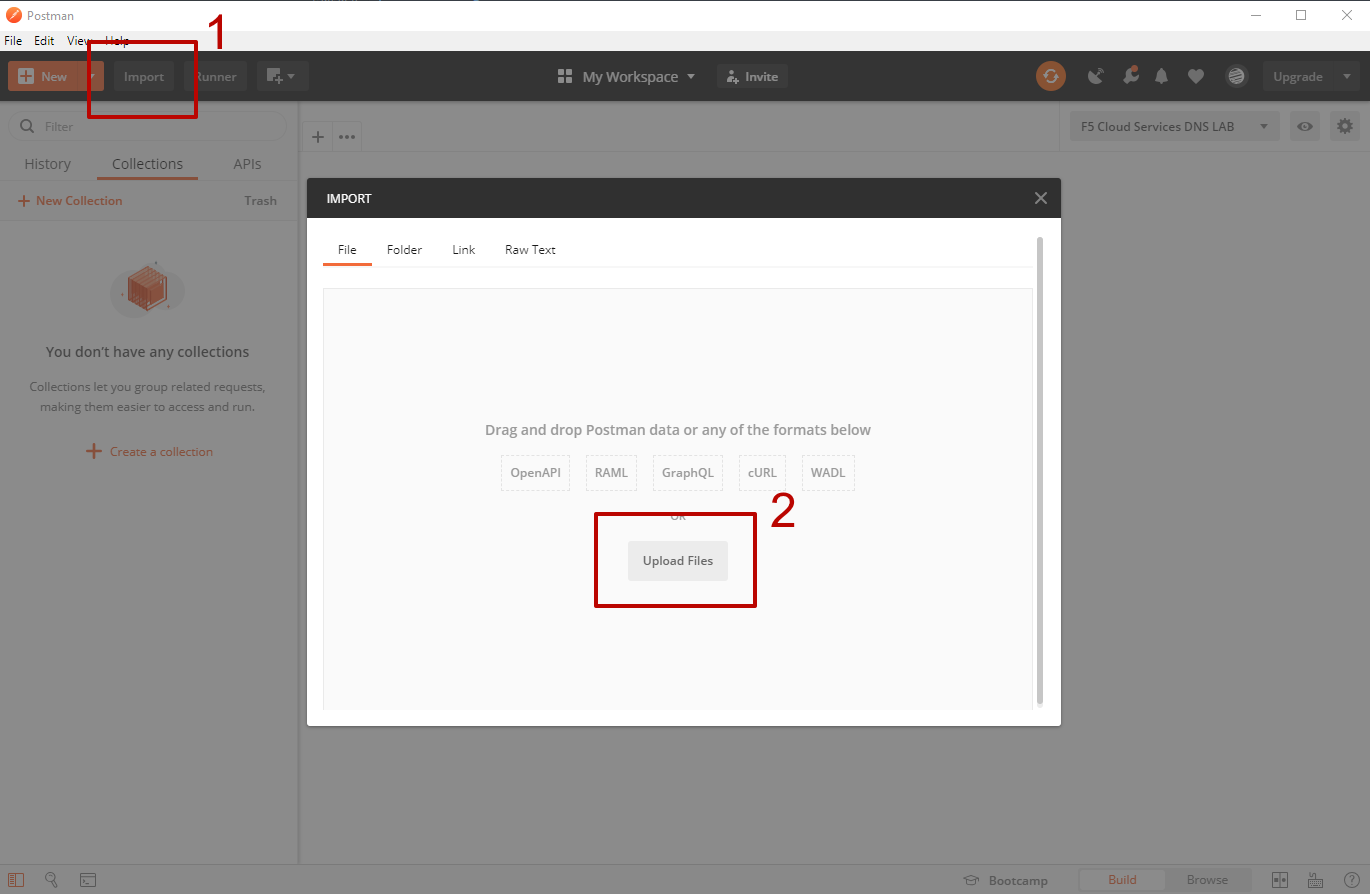The image size is (1370, 894).
Task: Click the New Collection link
Action: 70,201
